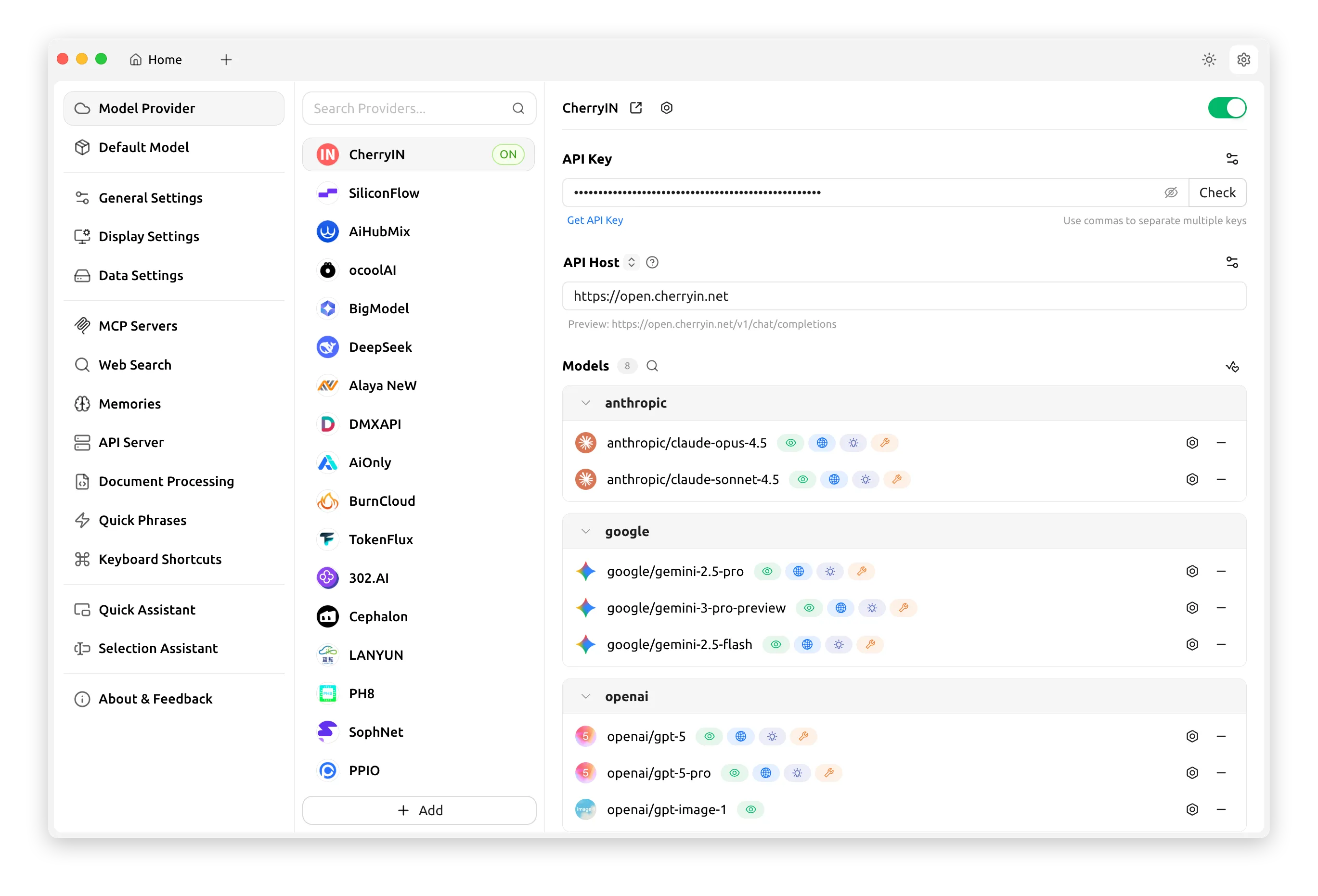Toggle the API Host type selector arrows
Image resolution: width=1318 pixels, height=896 pixels.
631,263
